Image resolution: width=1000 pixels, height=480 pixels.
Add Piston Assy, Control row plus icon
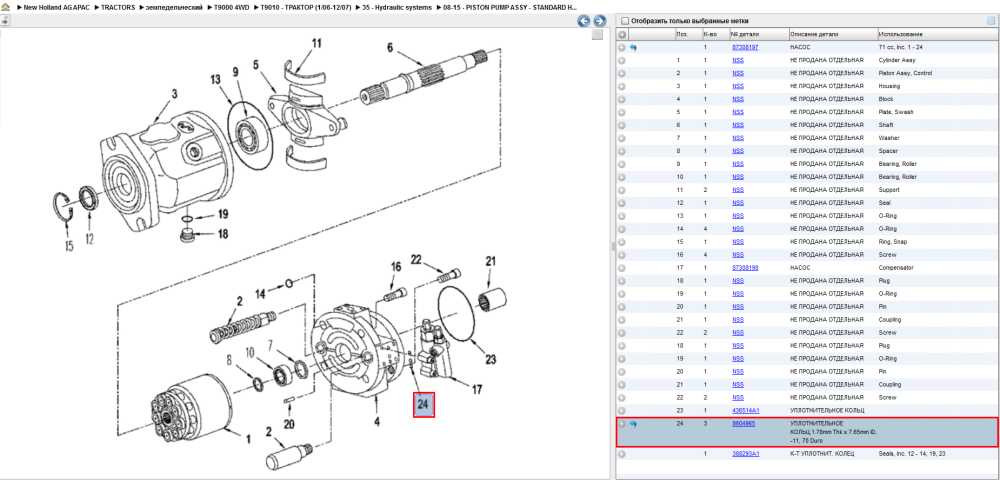click(622, 73)
